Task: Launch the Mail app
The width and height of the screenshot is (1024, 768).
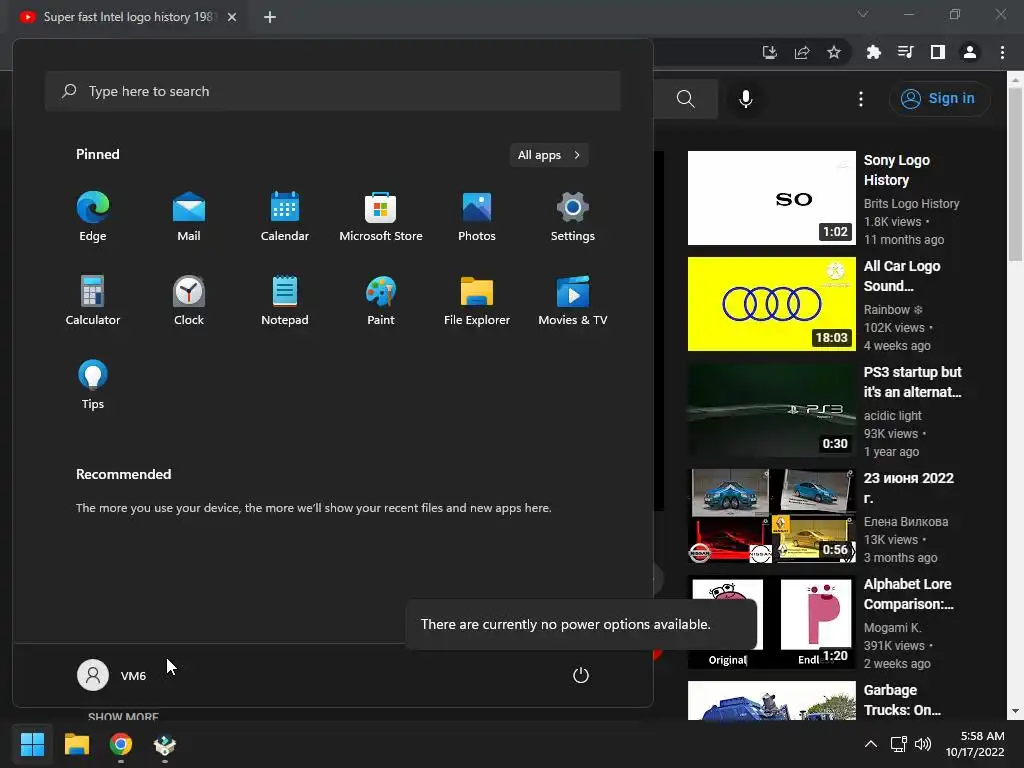Action: (x=189, y=217)
